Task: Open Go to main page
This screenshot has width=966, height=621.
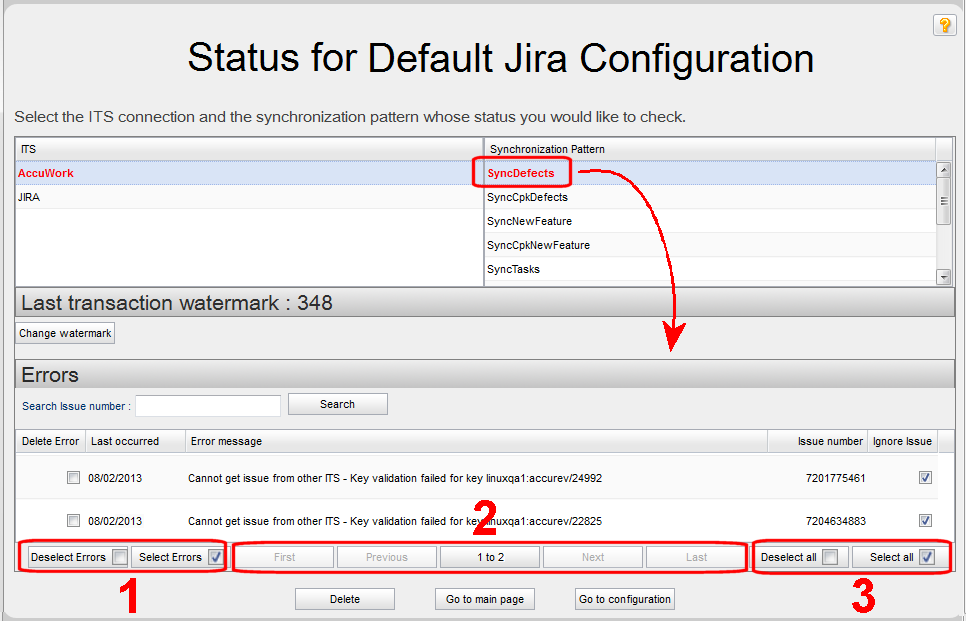Action: coord(485,599)
